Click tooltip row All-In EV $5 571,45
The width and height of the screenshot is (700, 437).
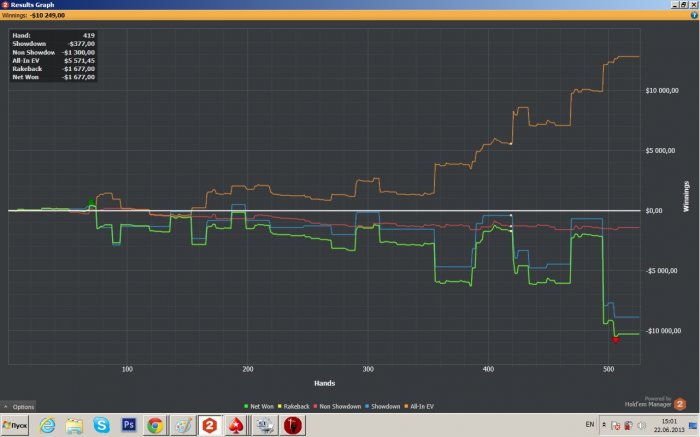pos(53,60)
